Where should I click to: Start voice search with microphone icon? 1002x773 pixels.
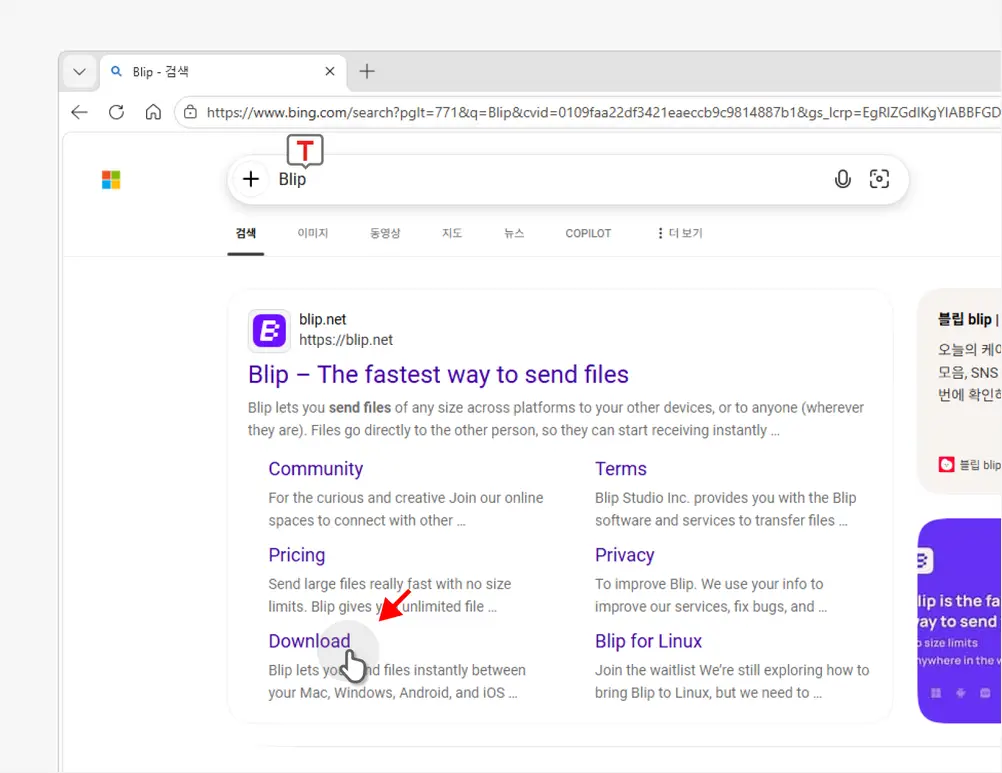pos(843,179)
